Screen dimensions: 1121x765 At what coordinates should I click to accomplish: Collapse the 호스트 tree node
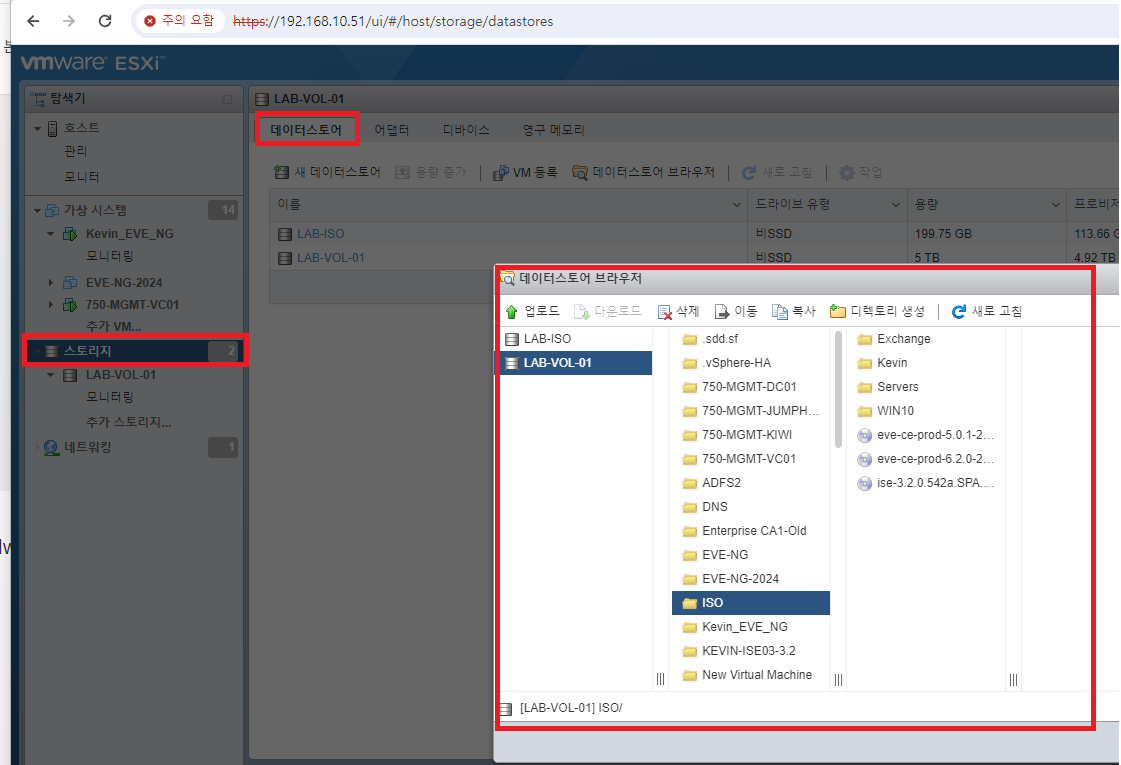(37, 129)
